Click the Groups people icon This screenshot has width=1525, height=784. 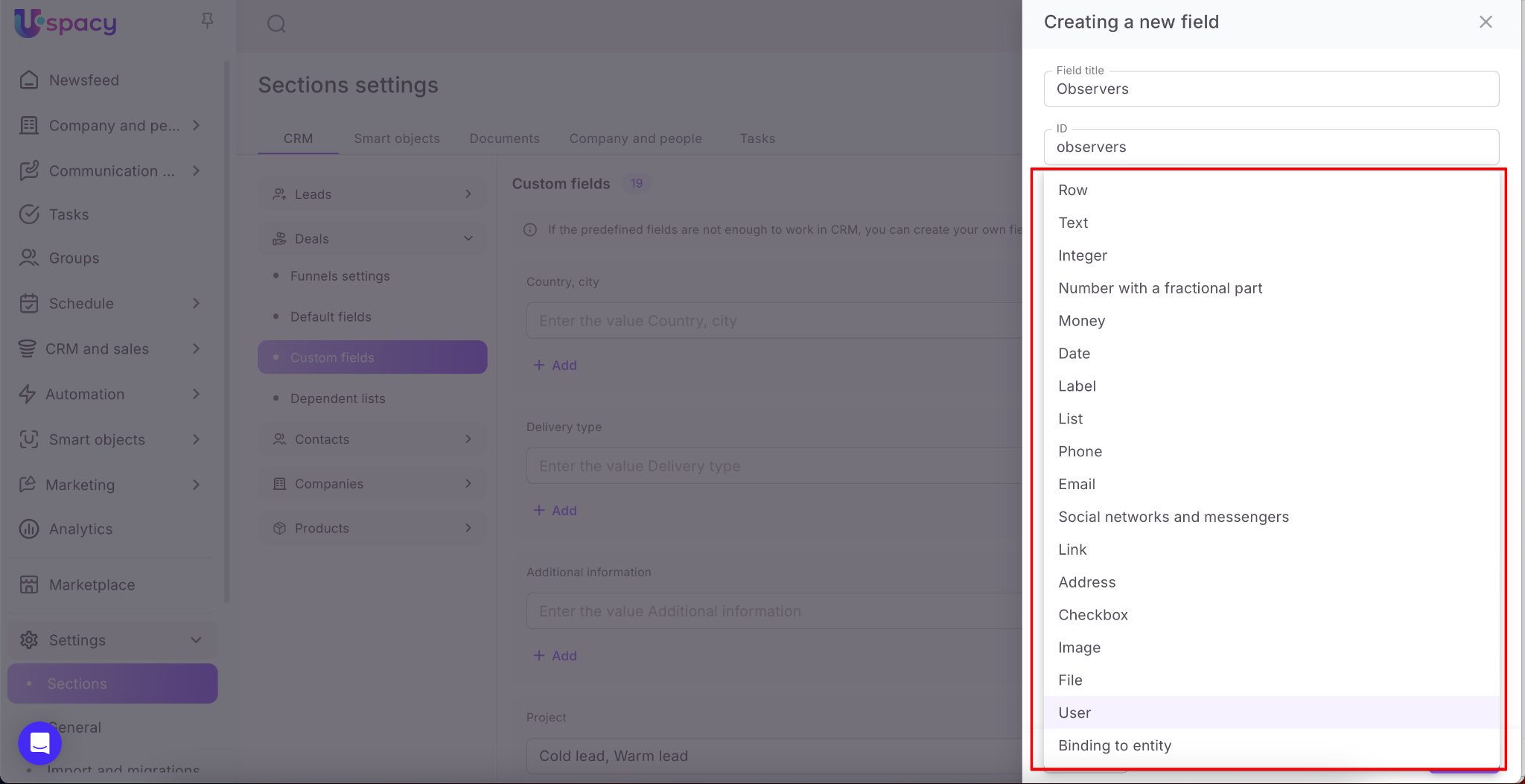(x=29, y=258)
